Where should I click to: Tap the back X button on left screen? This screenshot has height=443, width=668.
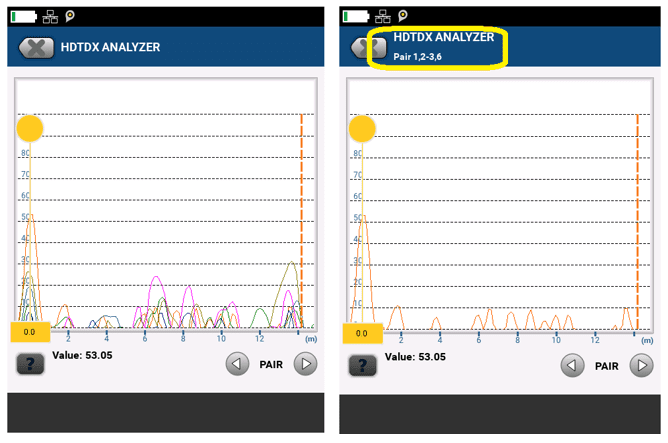(x=37, y=47)
